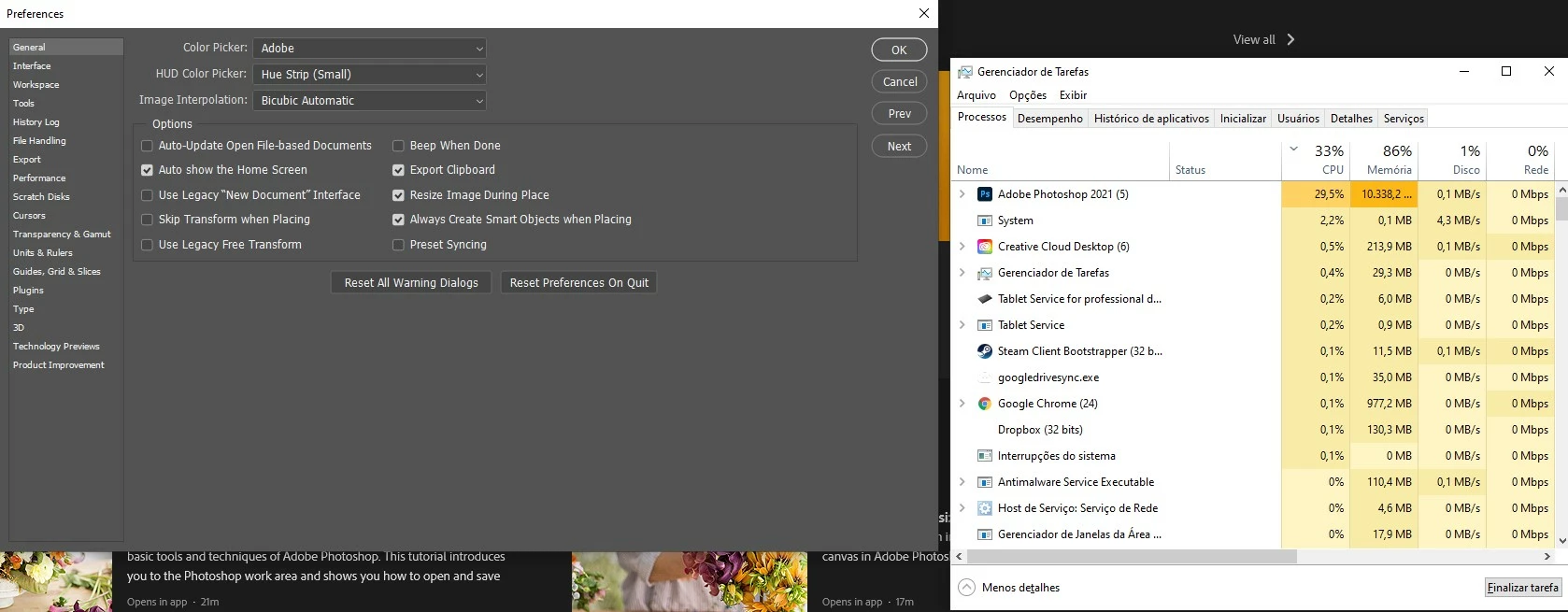This screenshot has width=1568, height=612.
Task: Open the Exibir menu
Action: (x=1073, y=95)
